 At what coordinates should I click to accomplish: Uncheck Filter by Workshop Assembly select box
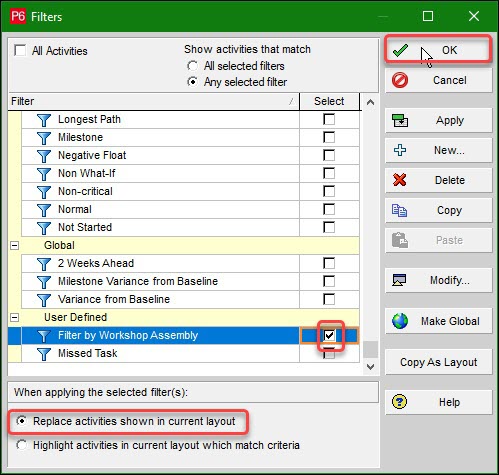(x=329, y=335)
